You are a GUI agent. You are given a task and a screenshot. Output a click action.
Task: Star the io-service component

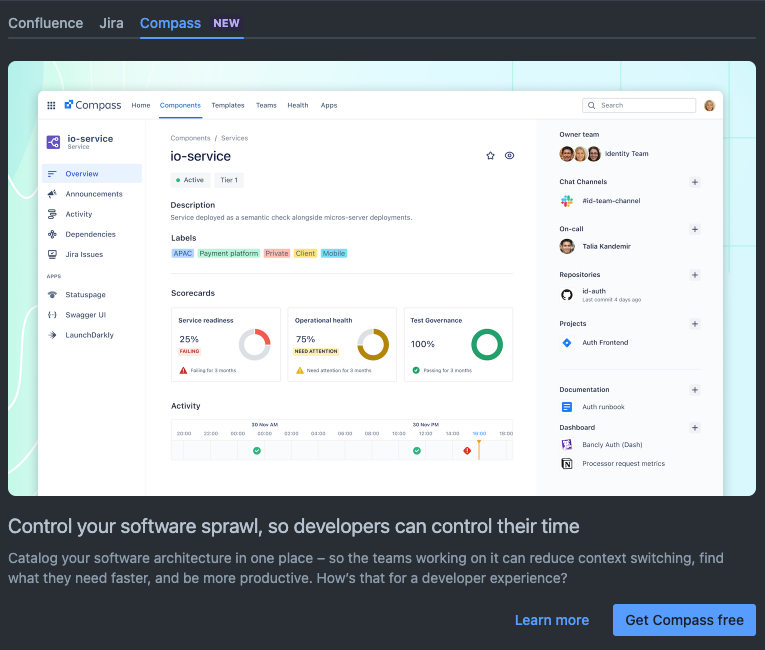(490, 156)
